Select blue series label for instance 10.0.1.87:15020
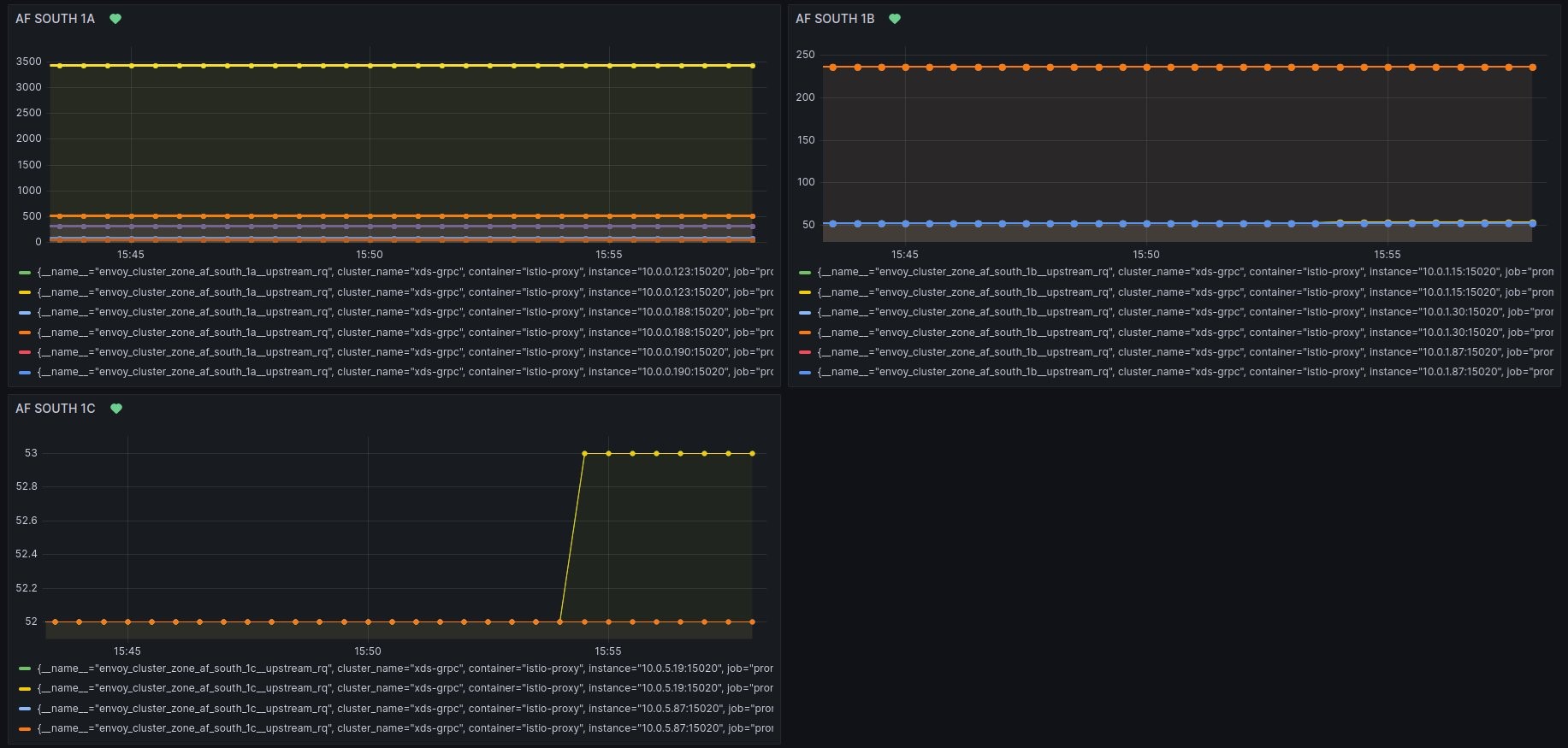 coord(1186,372)
